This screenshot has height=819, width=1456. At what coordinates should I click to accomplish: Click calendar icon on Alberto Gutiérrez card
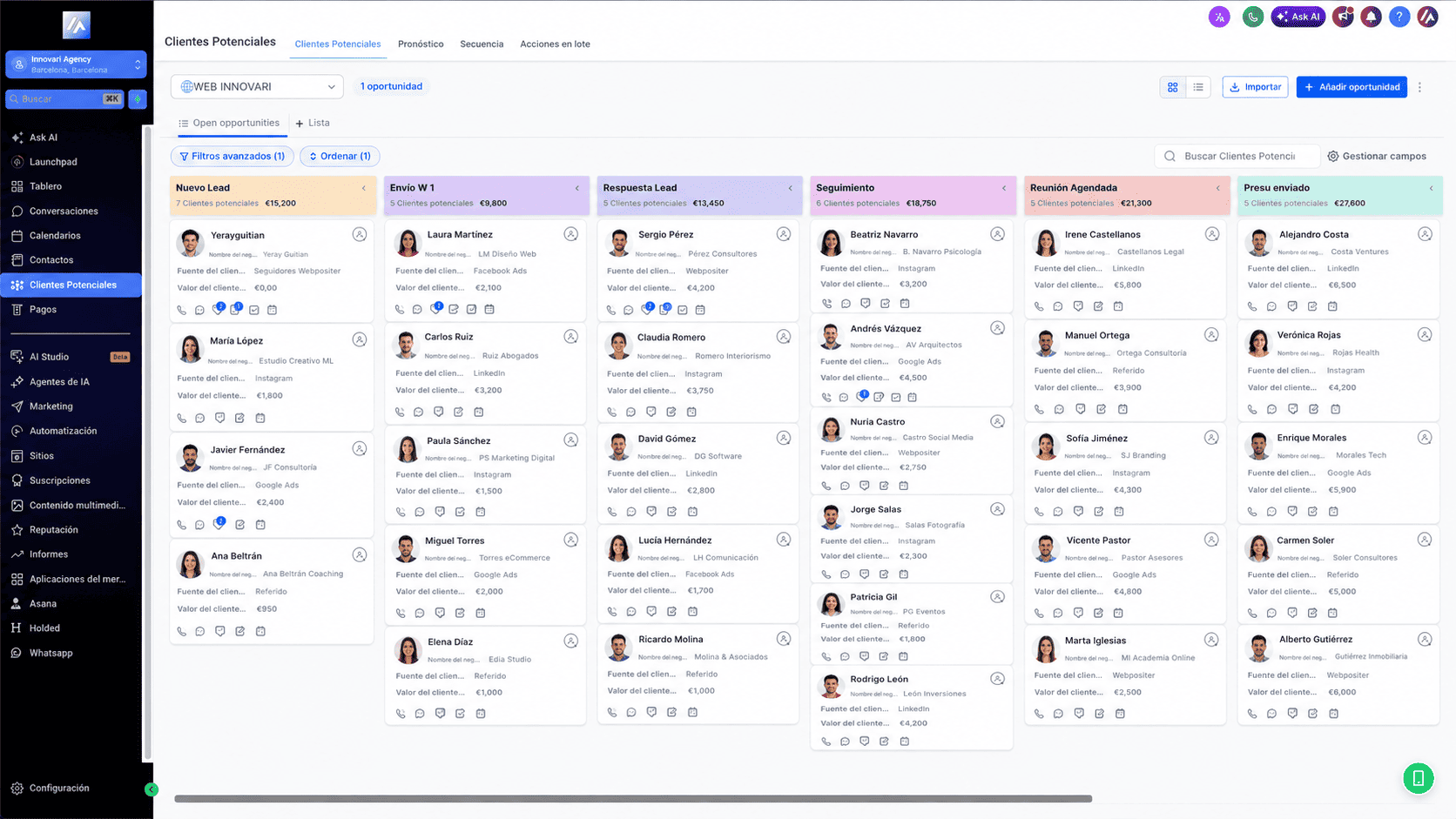pyautogui.click(x=1333, y=714)
